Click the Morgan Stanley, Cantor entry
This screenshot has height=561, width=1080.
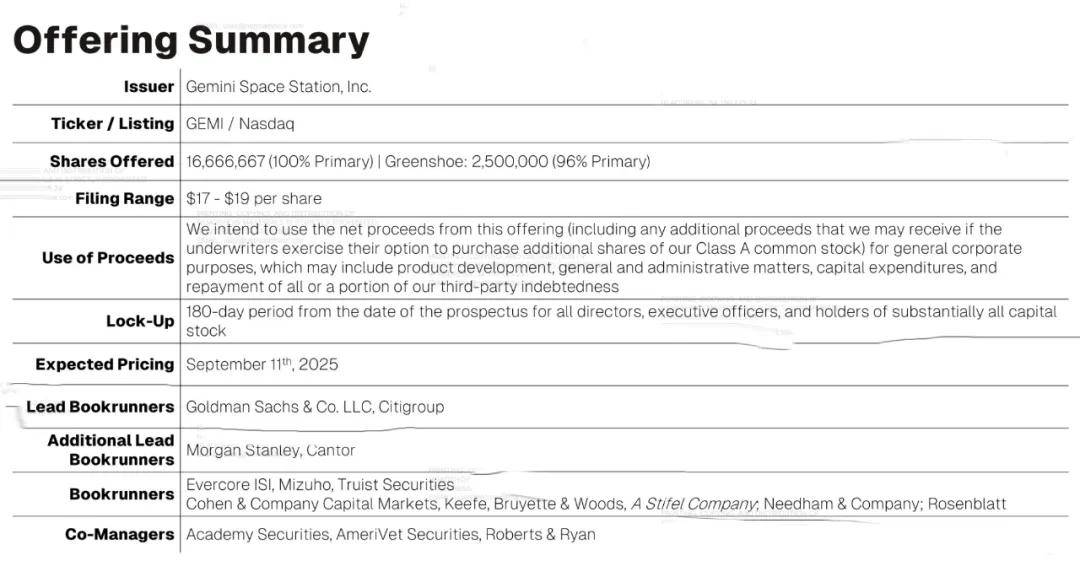point(270,450)
